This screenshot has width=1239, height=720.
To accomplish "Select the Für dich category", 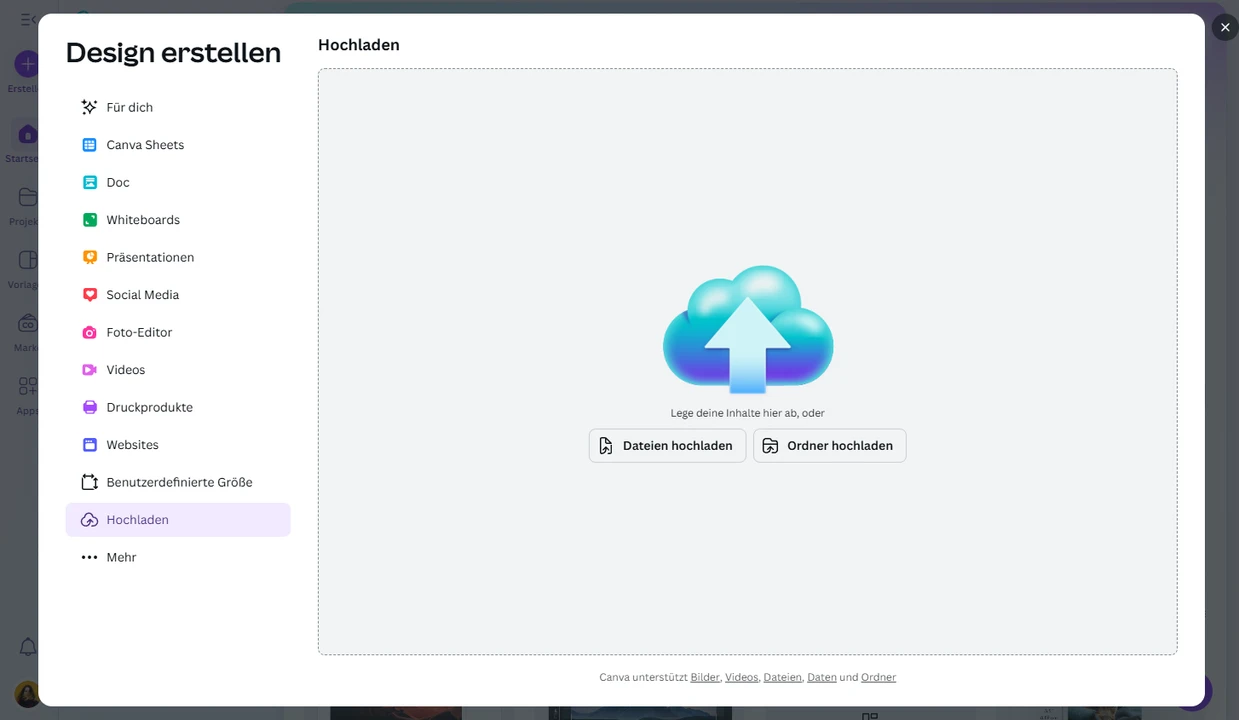I will [178, 107].
